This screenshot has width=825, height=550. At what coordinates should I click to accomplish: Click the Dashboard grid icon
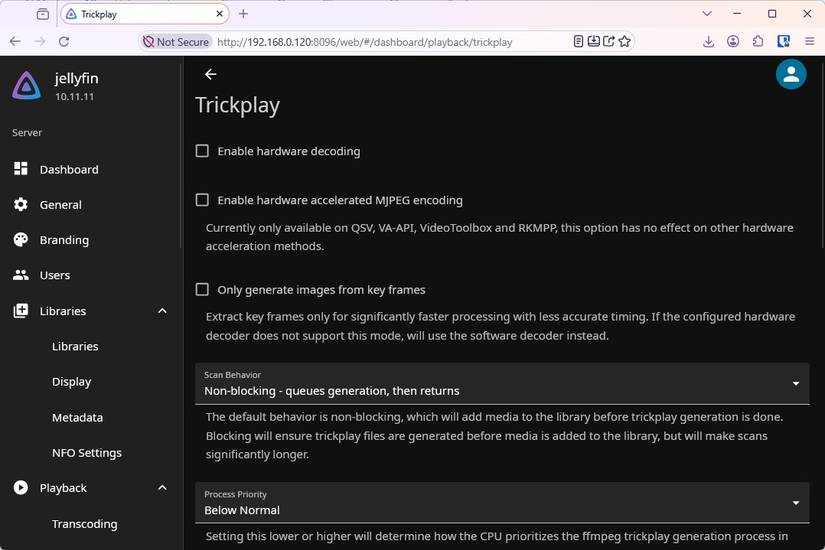pos(21,169)
